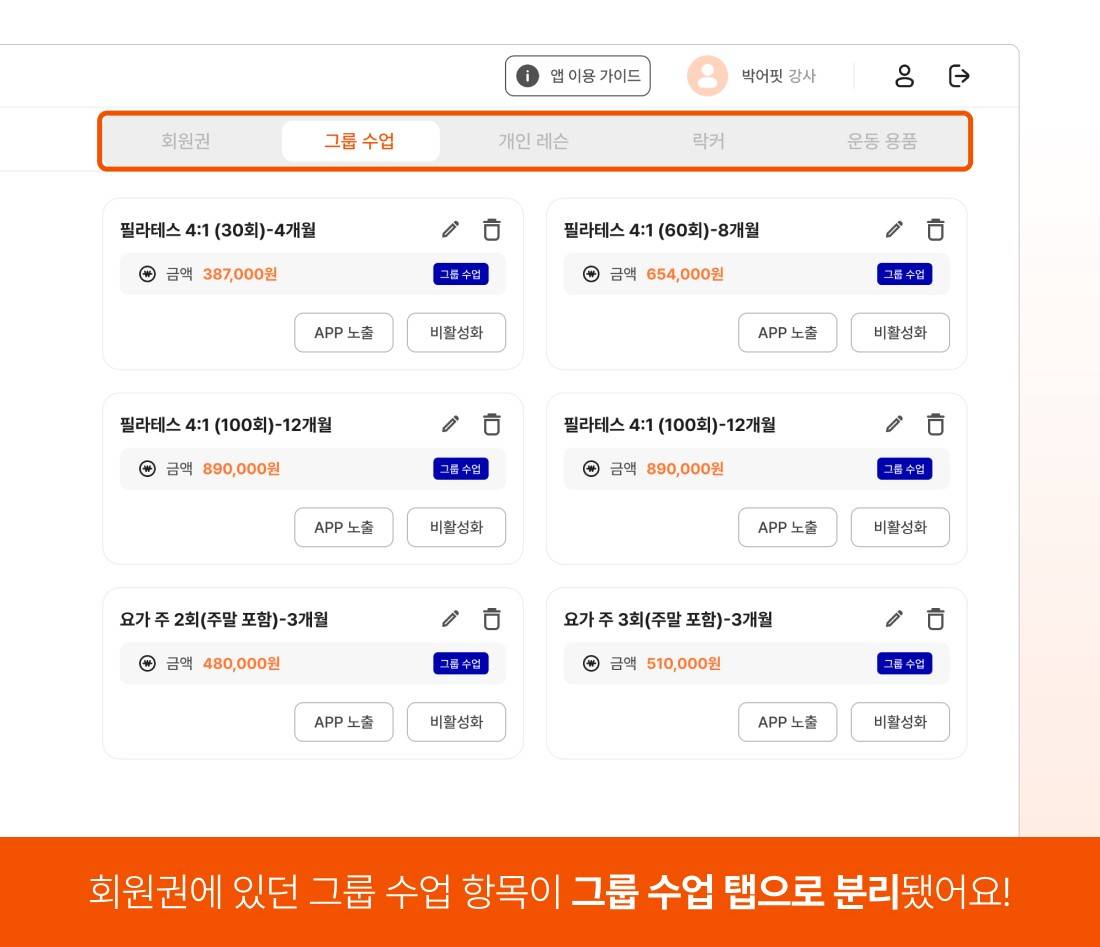Delete 필라테스 4:1 (30회)-4개월 with trash icon
The width and height of the screenshot is (1100, 947).
[x=491, y=230]
